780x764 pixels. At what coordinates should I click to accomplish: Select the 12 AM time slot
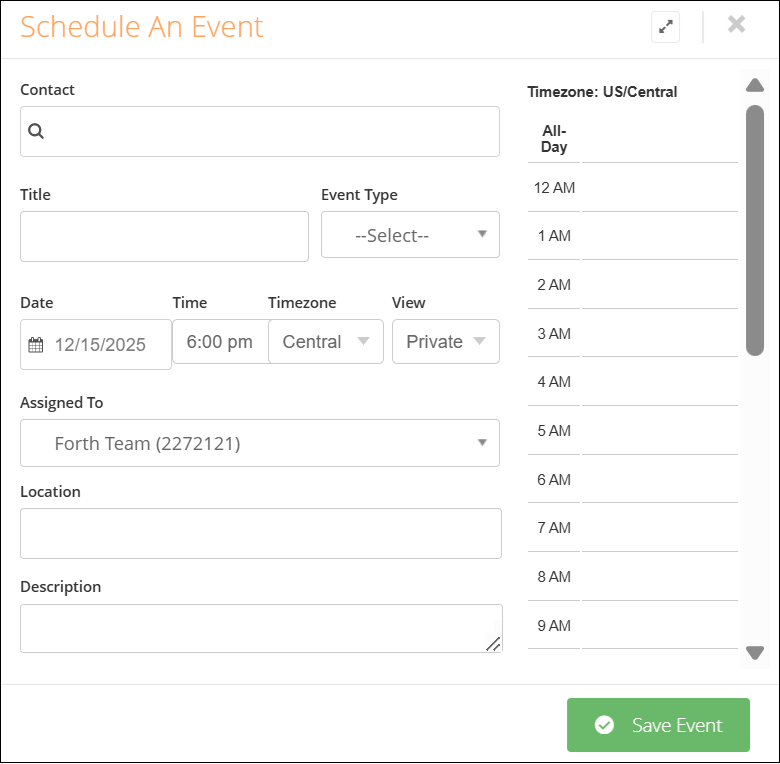pyautogui.click(x=659, y=188)
